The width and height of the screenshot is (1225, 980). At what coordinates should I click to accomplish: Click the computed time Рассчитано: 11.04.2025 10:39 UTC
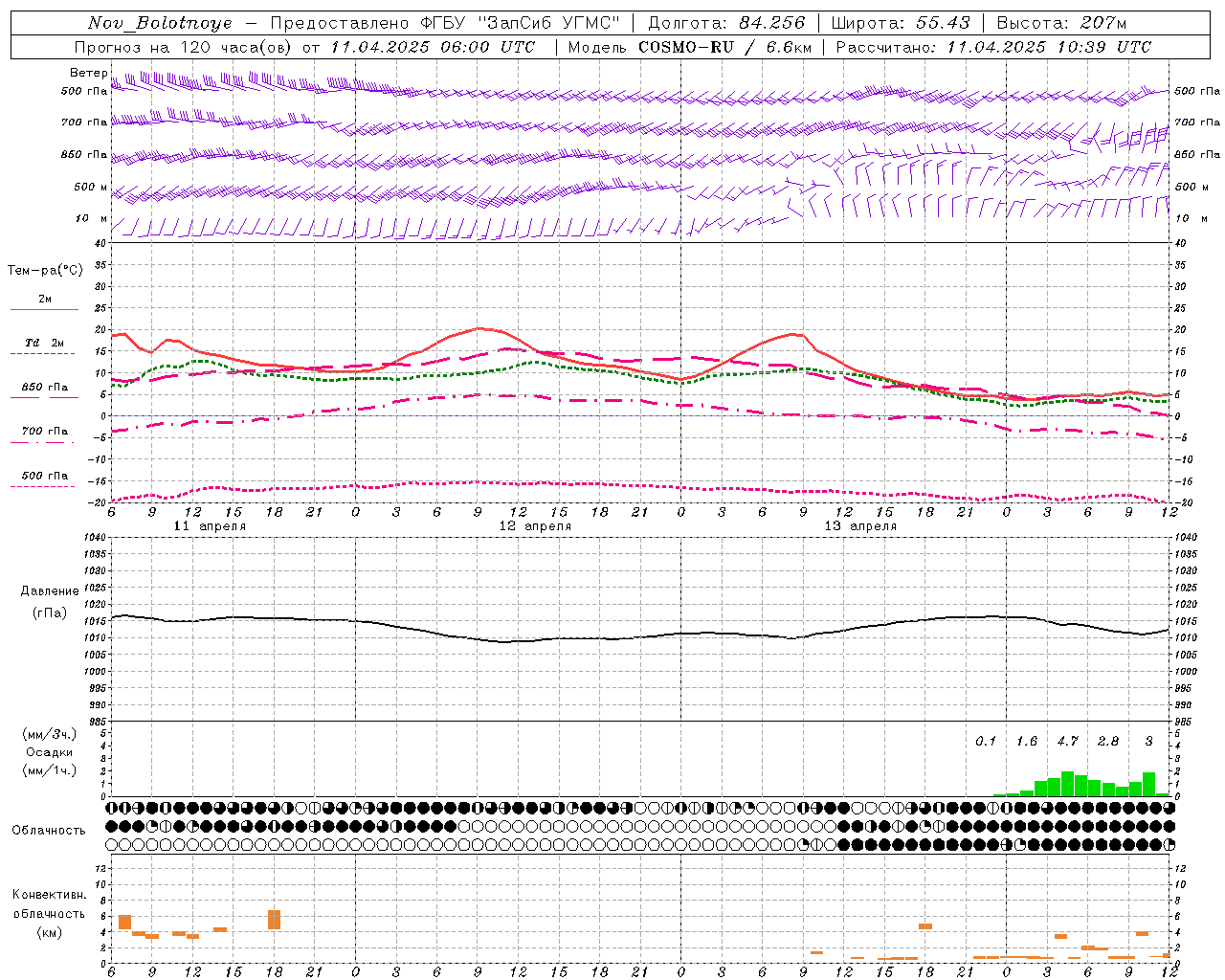pyautogui.click(x=993, y=47)
